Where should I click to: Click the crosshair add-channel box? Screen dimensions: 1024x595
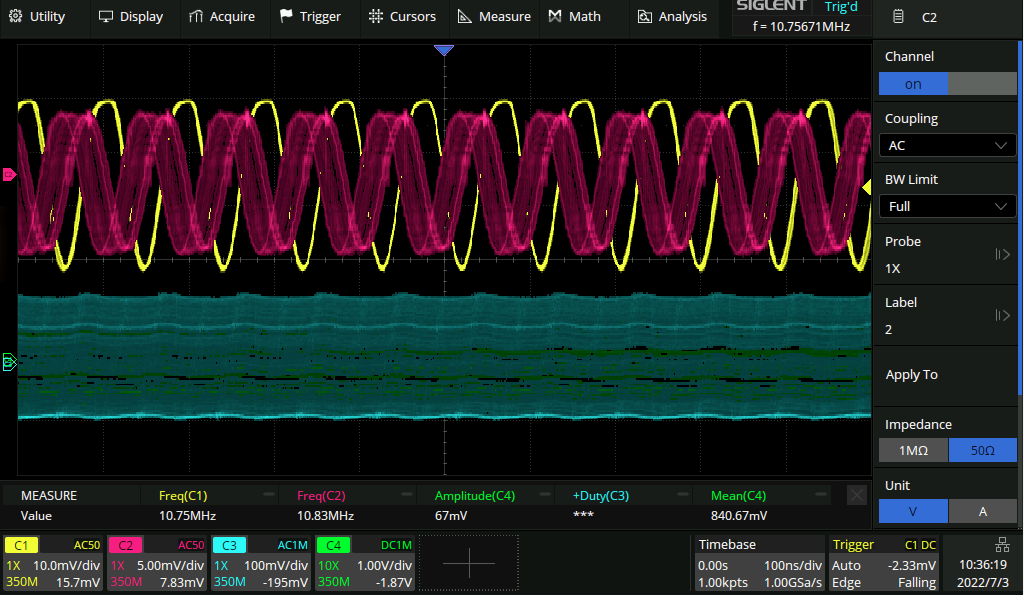[x=468, y=563]
